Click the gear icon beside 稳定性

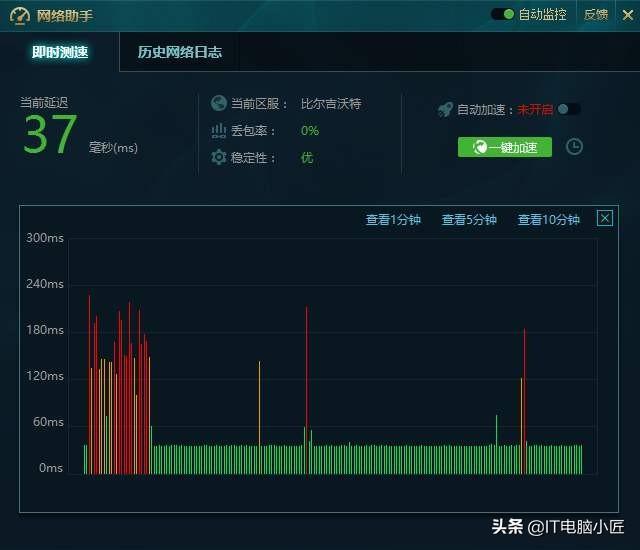point(218,157)
